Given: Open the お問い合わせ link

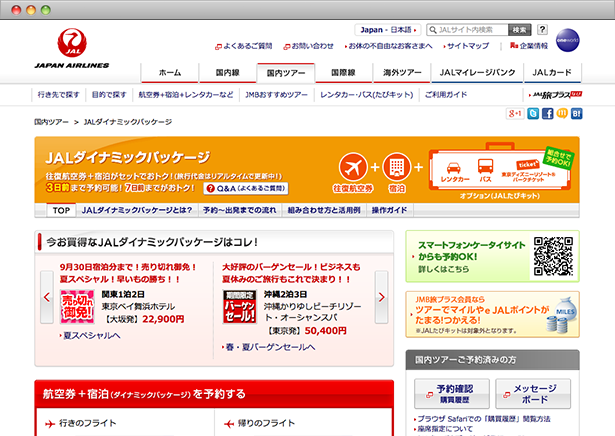Looking at the screenshot, I should (308, 46).
